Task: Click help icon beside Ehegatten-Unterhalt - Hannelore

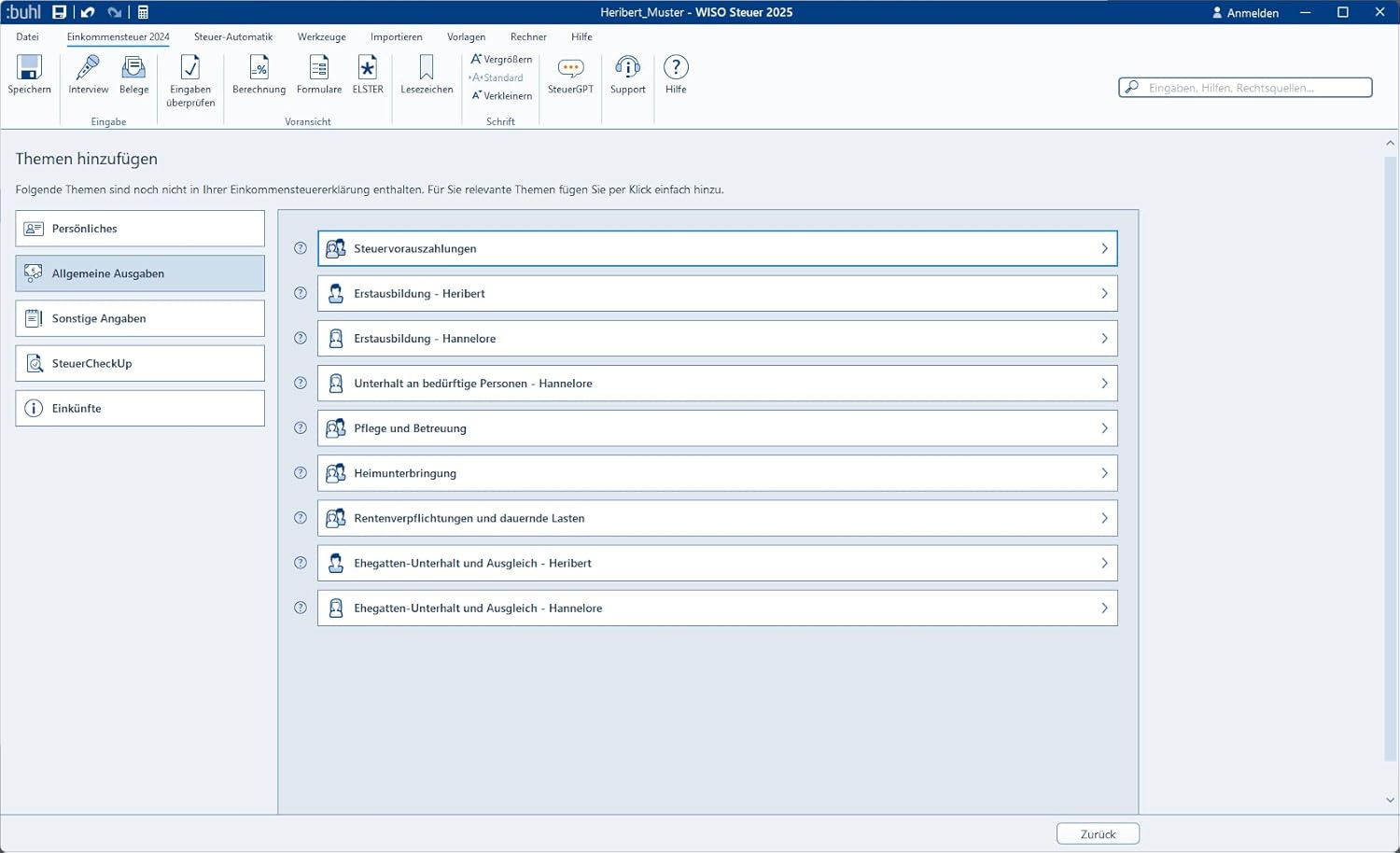Action: click(x=301, y=608)
